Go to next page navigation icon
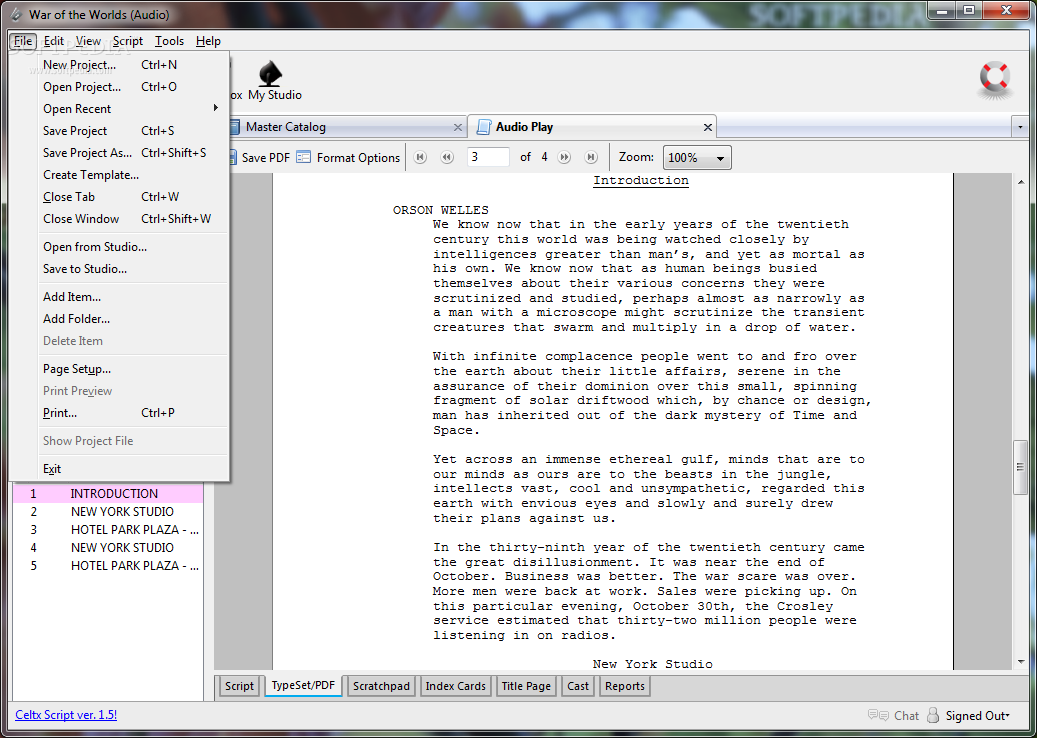 pos(564,157)
